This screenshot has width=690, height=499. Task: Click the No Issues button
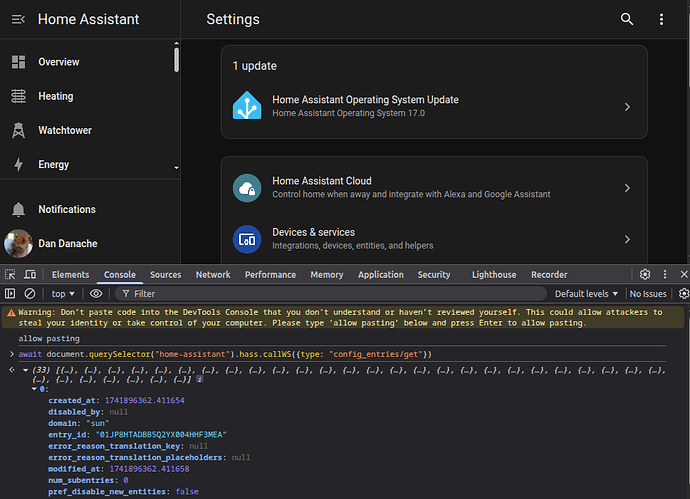click(x=648, y=294)
